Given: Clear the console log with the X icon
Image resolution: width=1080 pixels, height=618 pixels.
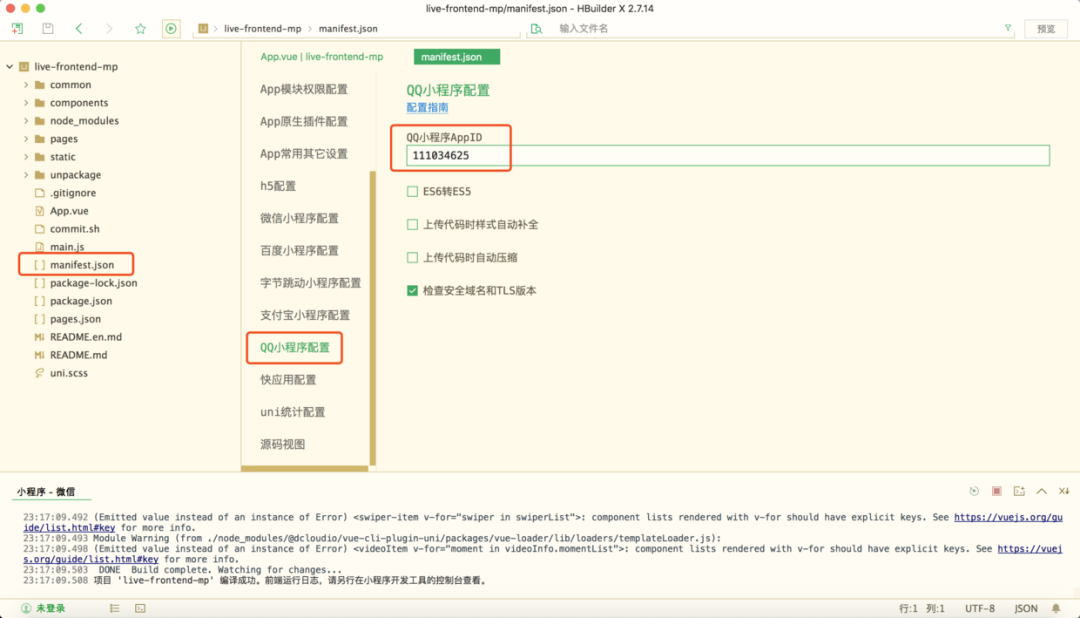Looking at the screenshot, I should 1064,491.
